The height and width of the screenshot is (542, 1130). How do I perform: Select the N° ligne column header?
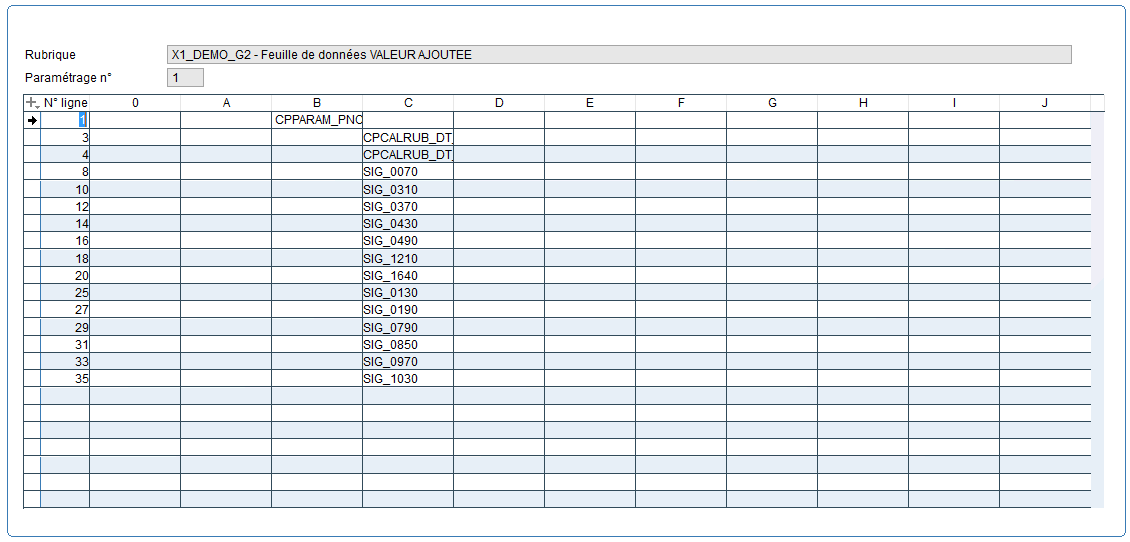pos(65,103)
